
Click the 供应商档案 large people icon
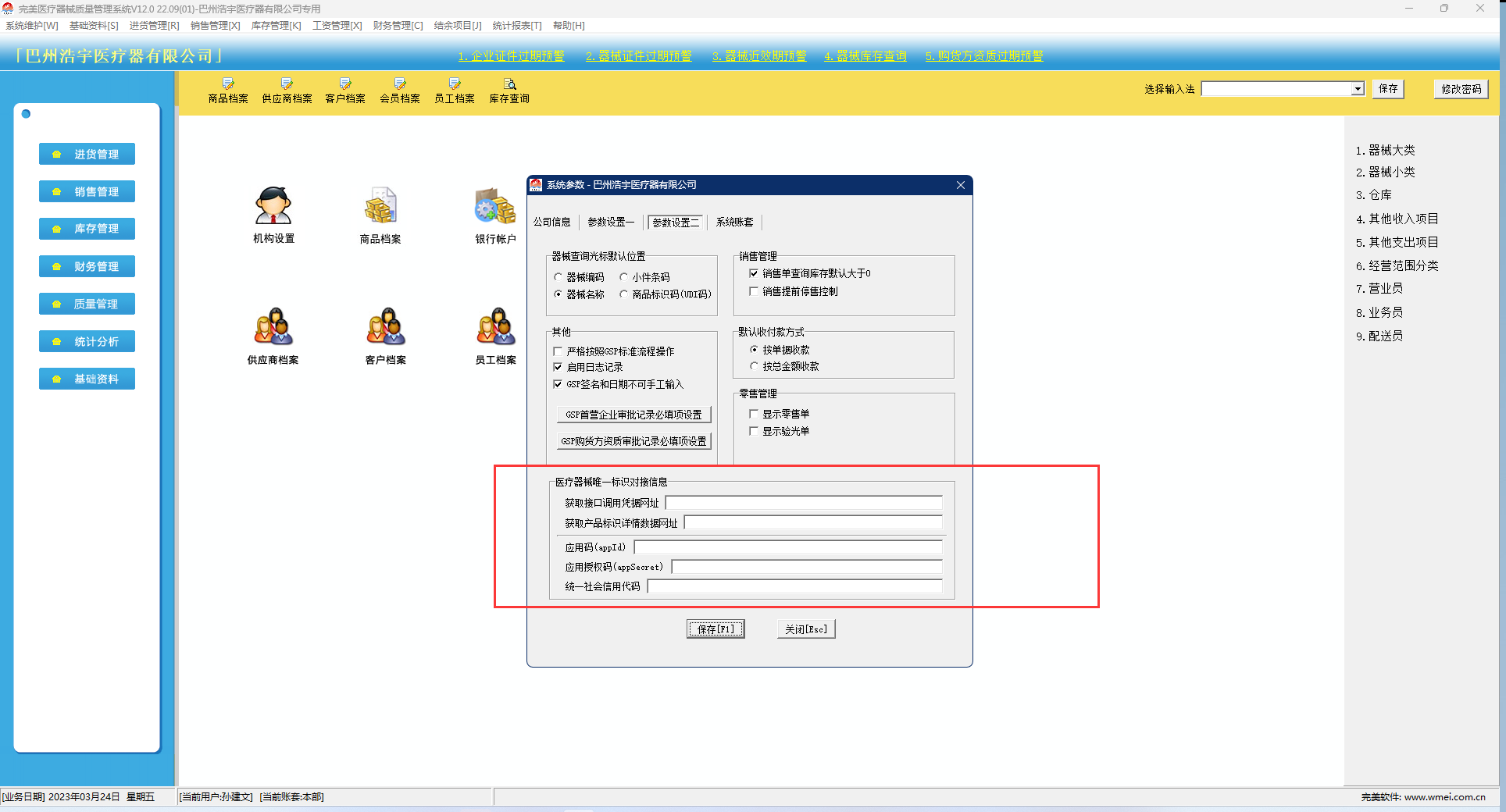pos(273,328)
